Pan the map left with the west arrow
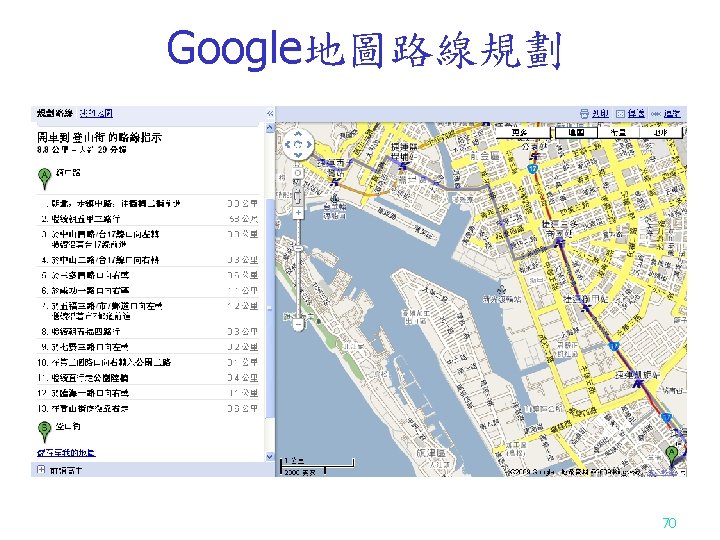The image size is (720, 540). click(288, 144)
